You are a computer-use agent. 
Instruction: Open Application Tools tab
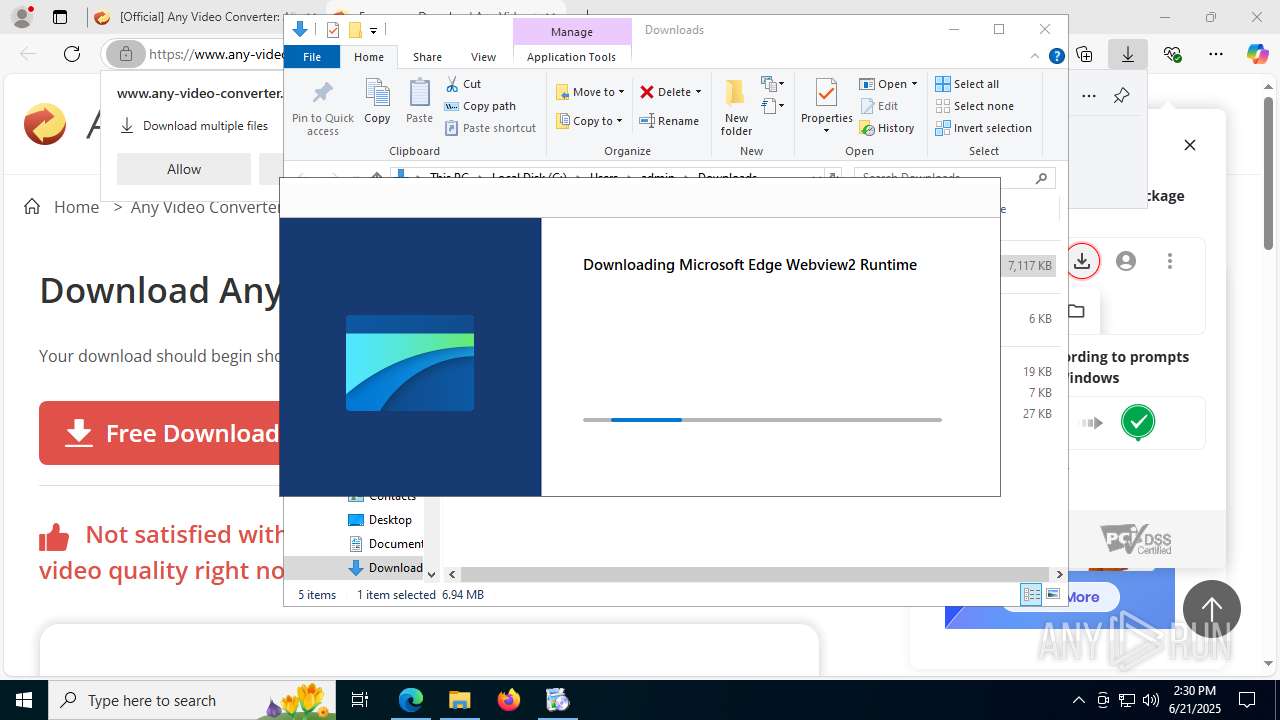tap(571, 57)
